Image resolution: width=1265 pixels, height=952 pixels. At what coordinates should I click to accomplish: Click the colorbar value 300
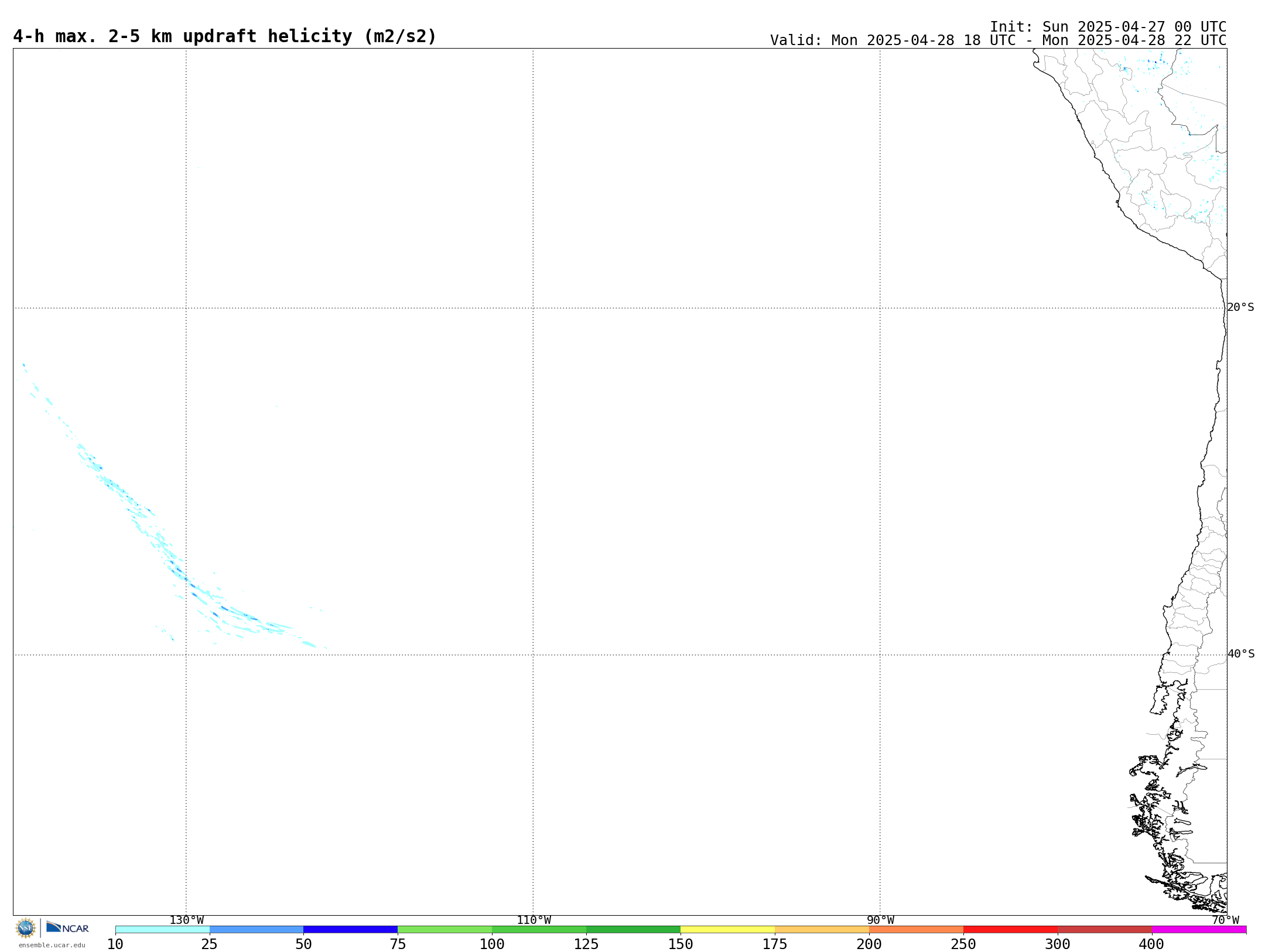[x=1058, y=944]
